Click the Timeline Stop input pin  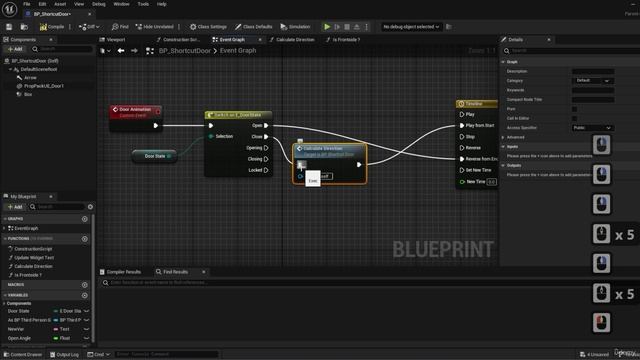[462, 137]
